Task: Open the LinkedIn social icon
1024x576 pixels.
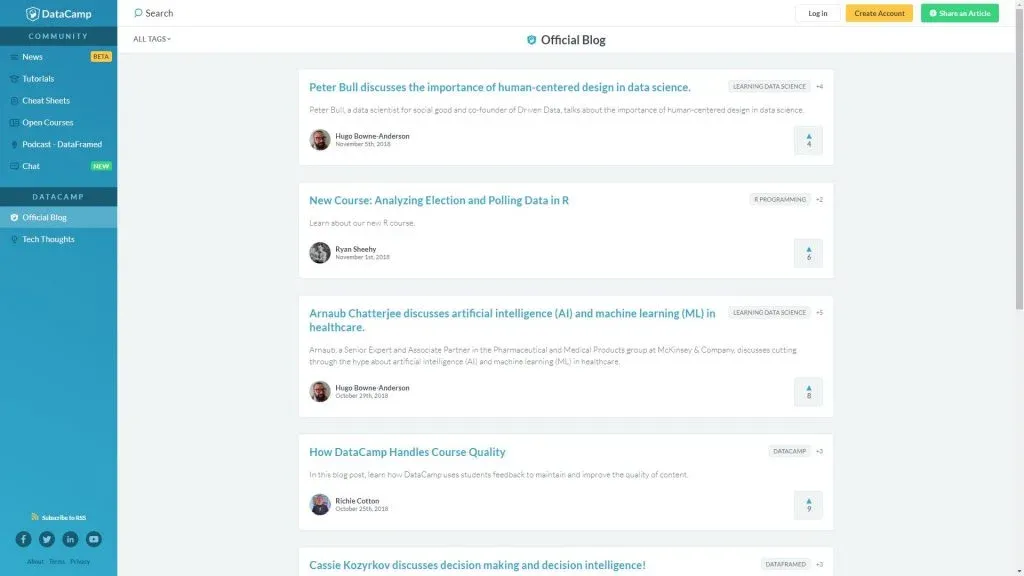Action: coord(70,539)
